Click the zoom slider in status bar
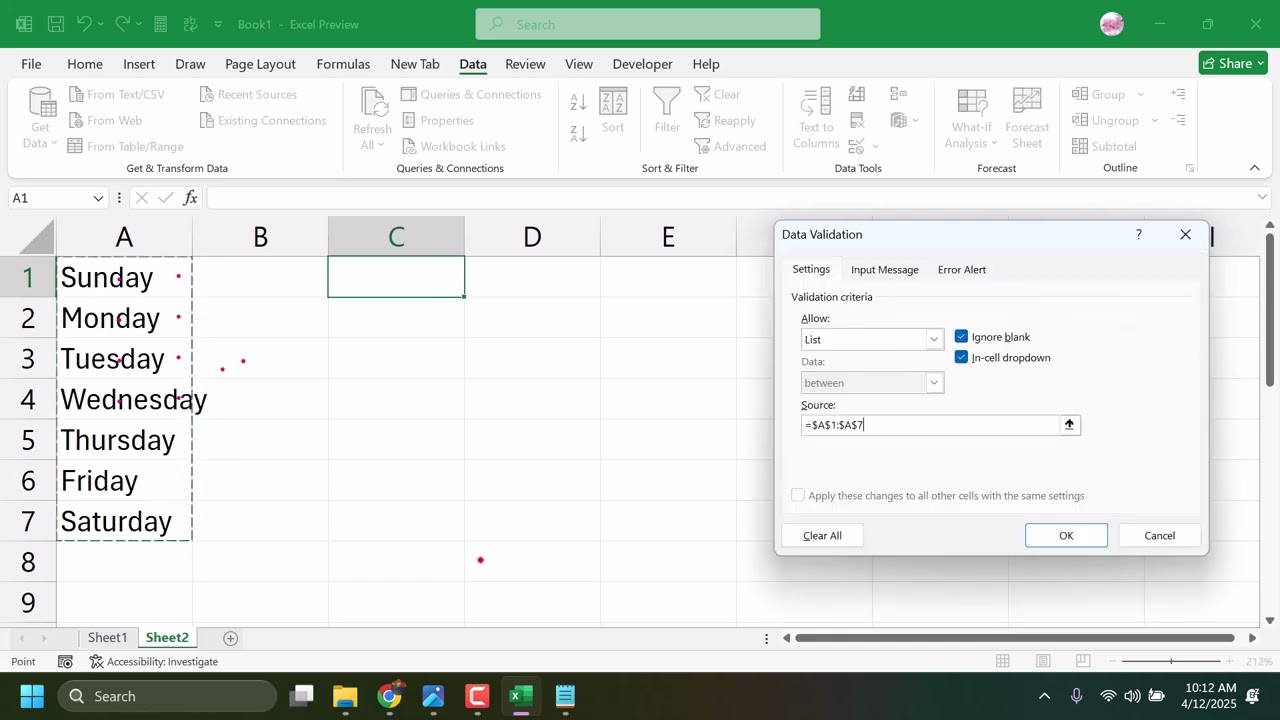Image resolution: width=1280 pixels, height=720 pixels. [x=1171, y=661]
